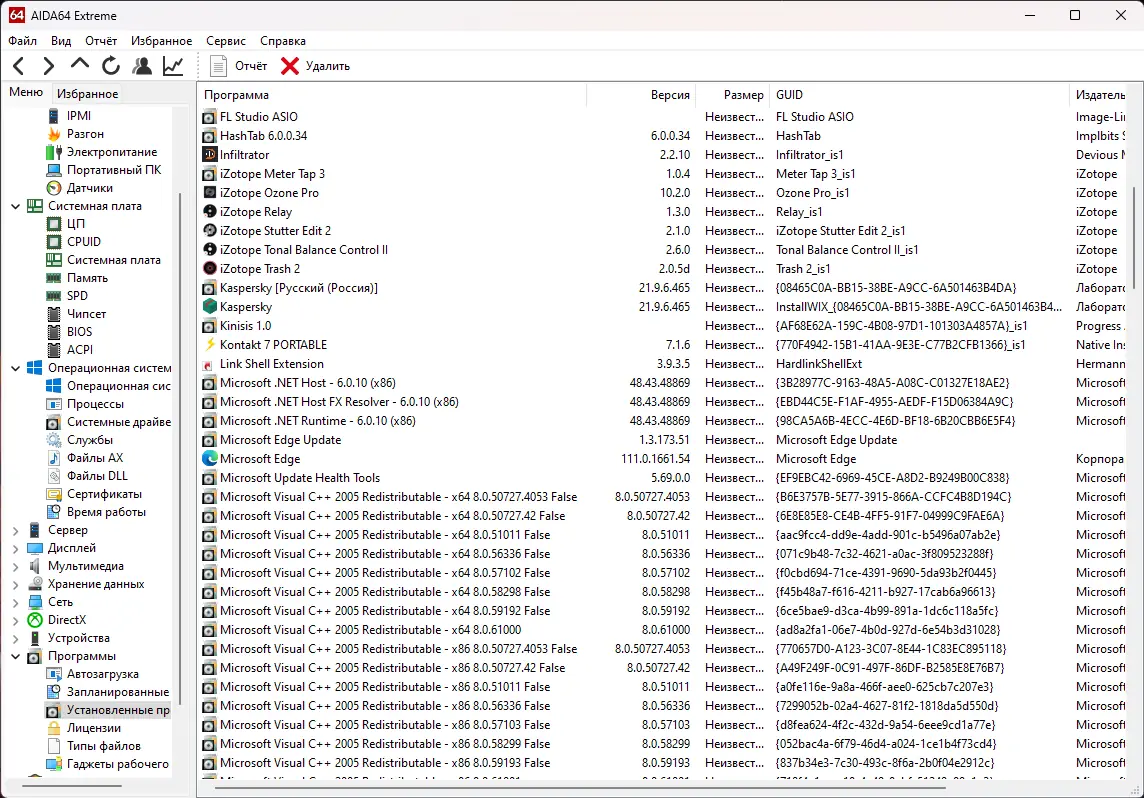Open the Отчёт menu in menu bar
Screen dimensions: 1144x798
(101, 41)
